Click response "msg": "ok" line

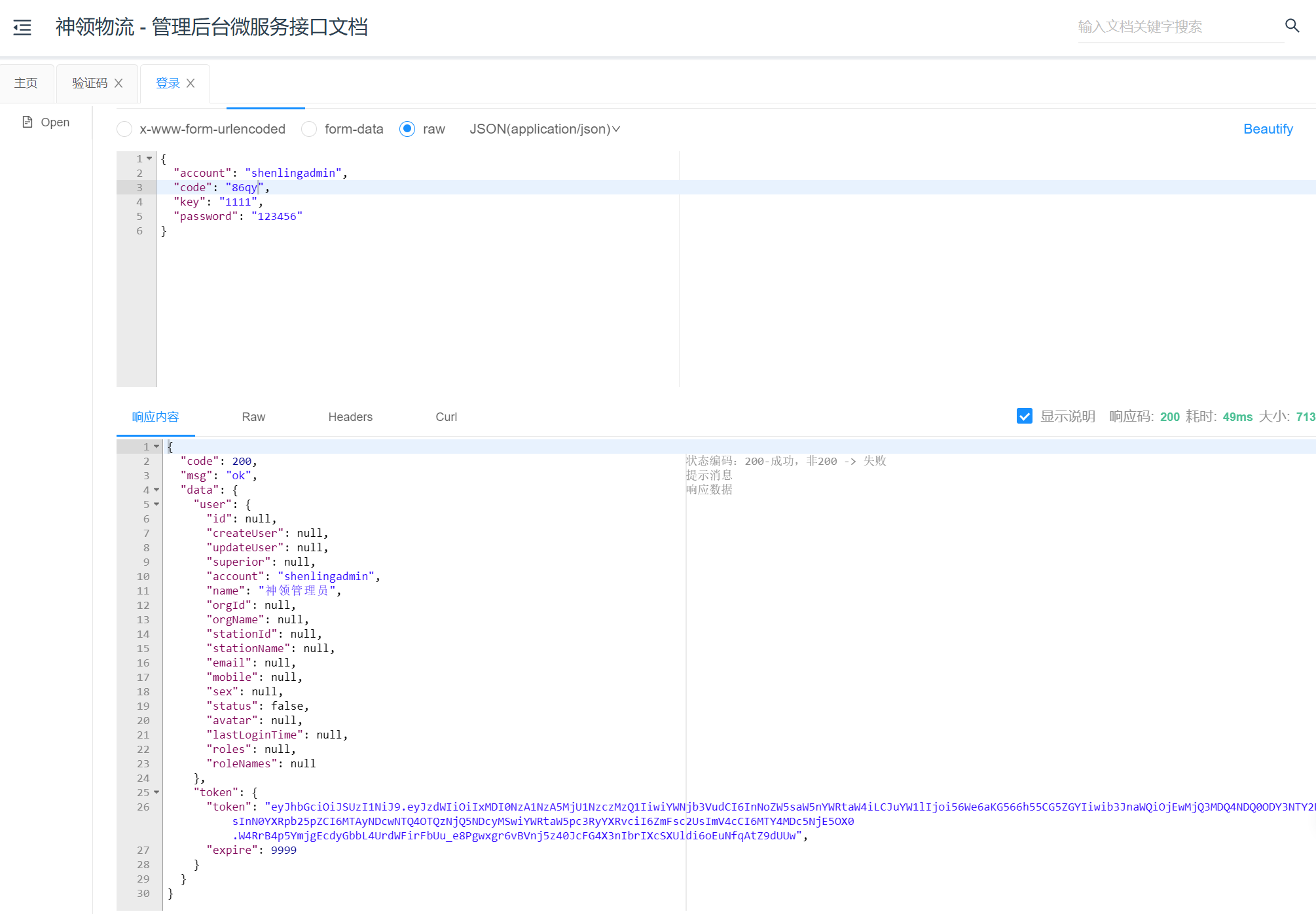(219, 475)
